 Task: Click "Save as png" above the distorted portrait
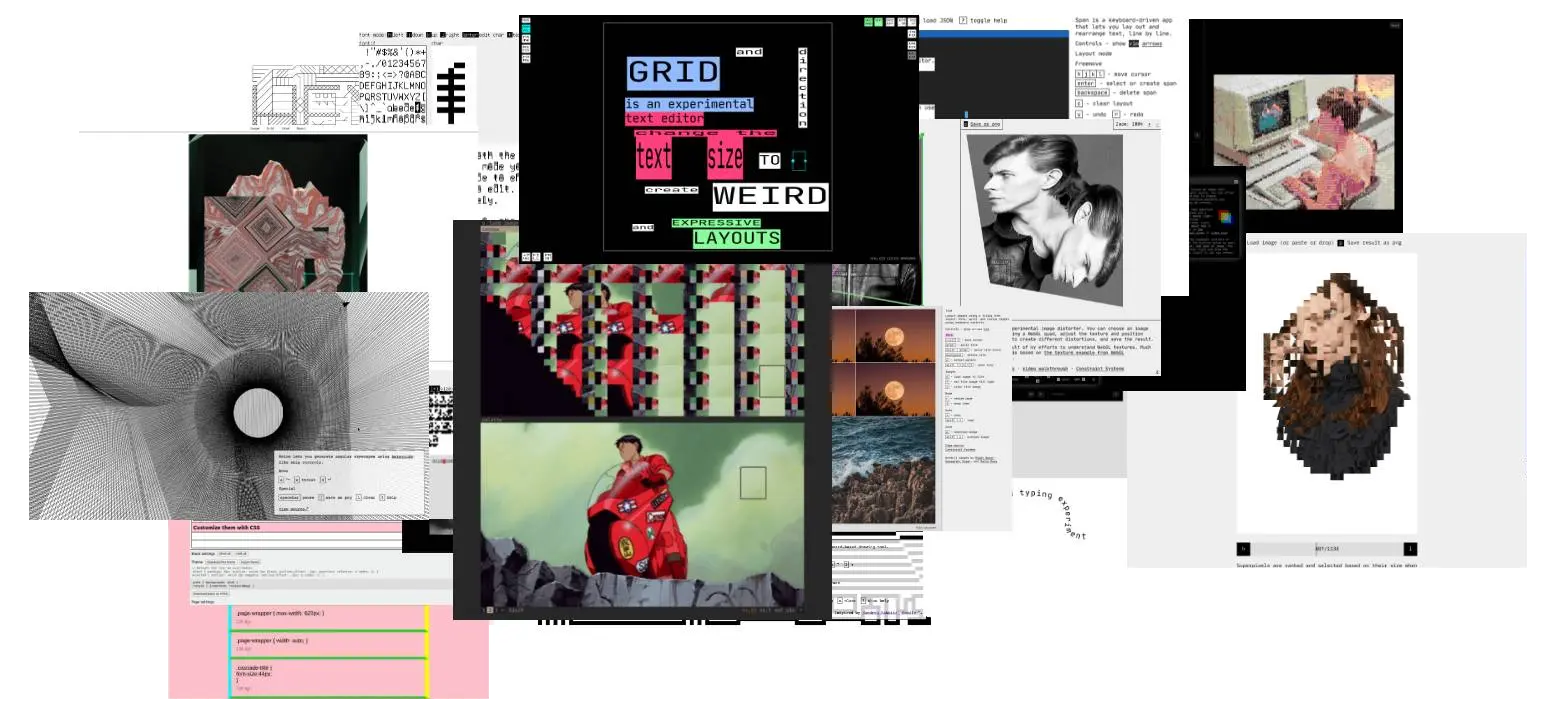click(985, 124)
